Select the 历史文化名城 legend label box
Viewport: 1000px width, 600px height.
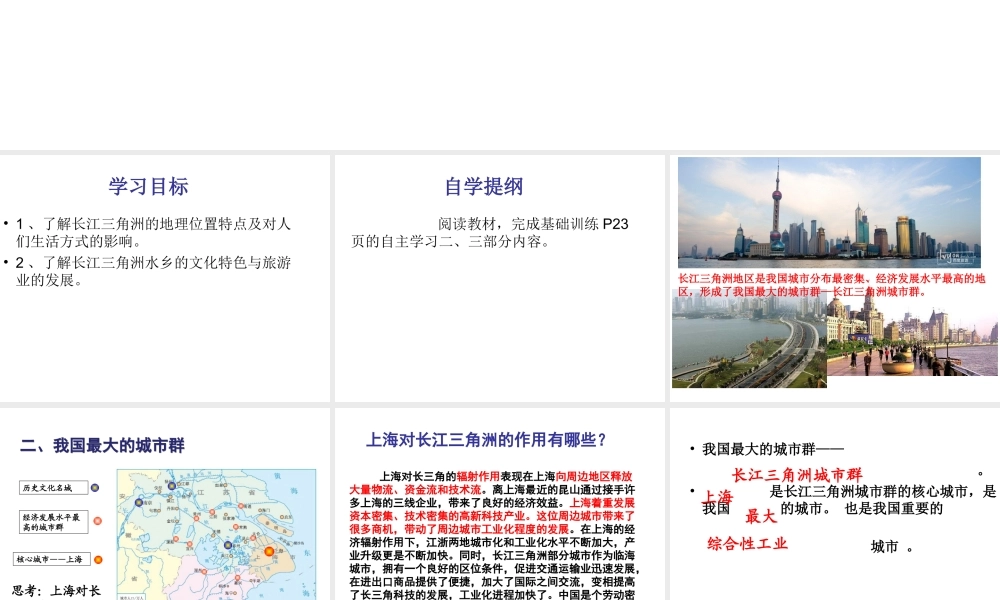51,487
